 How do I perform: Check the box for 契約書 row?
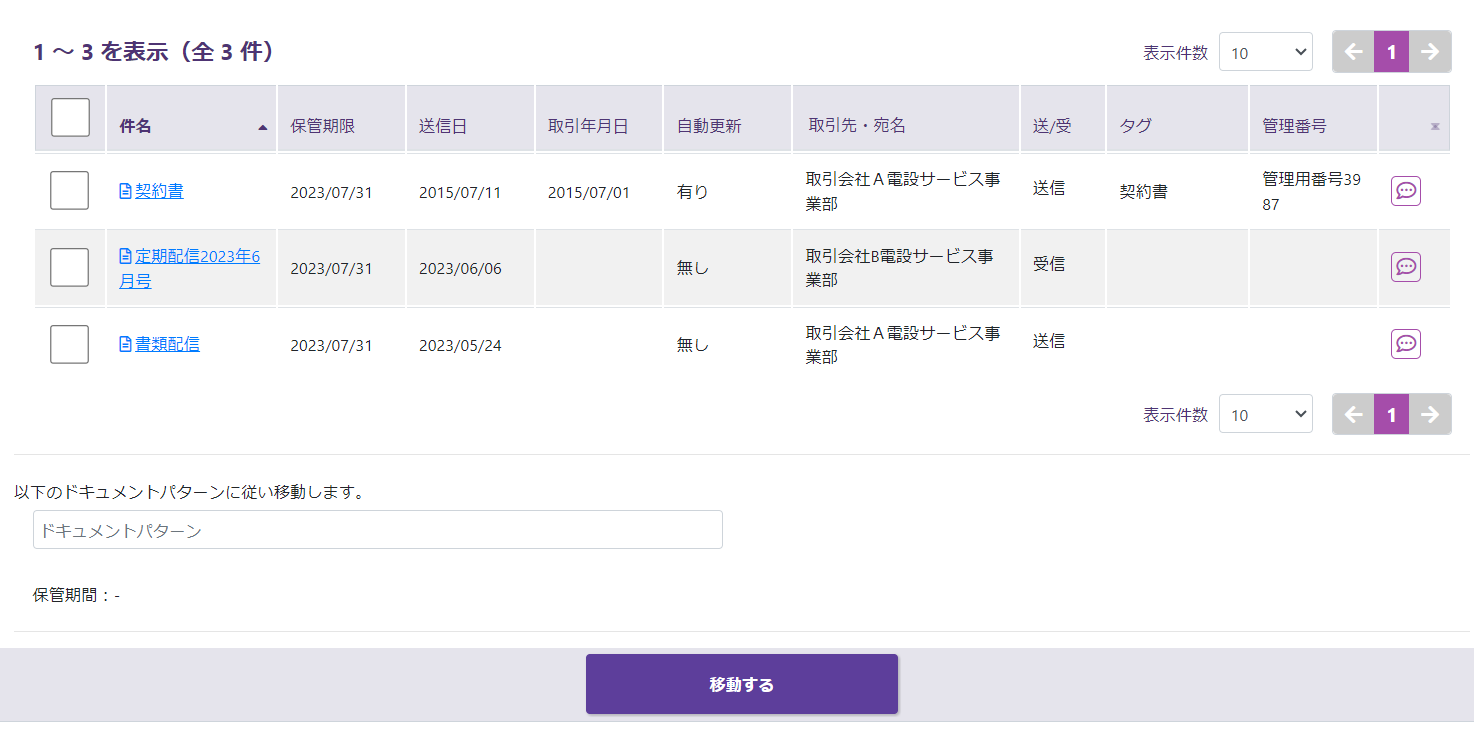[x=70, y=191]
